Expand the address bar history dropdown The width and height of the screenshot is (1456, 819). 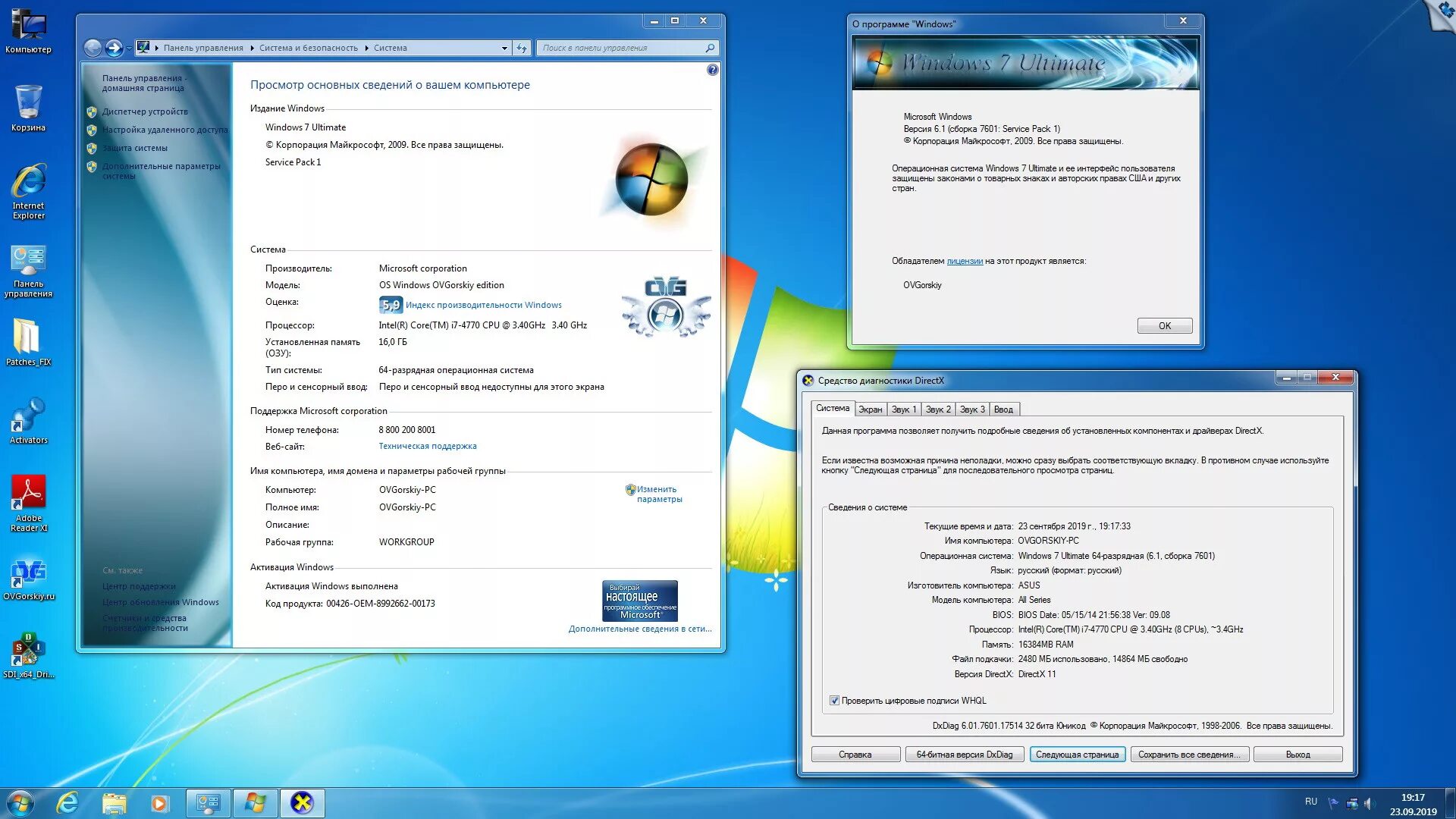pos(504,48)
